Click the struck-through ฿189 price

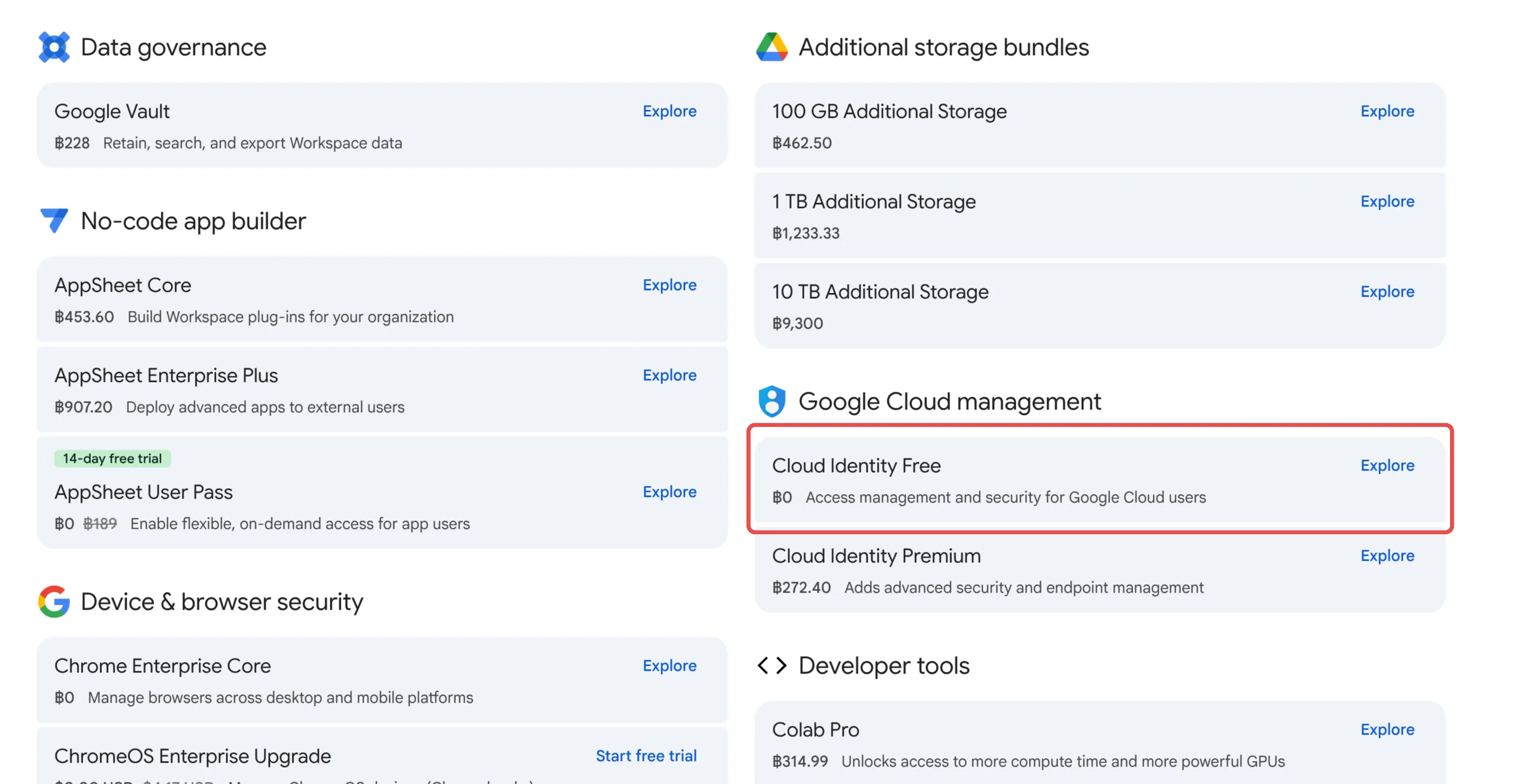click(100, 523)
